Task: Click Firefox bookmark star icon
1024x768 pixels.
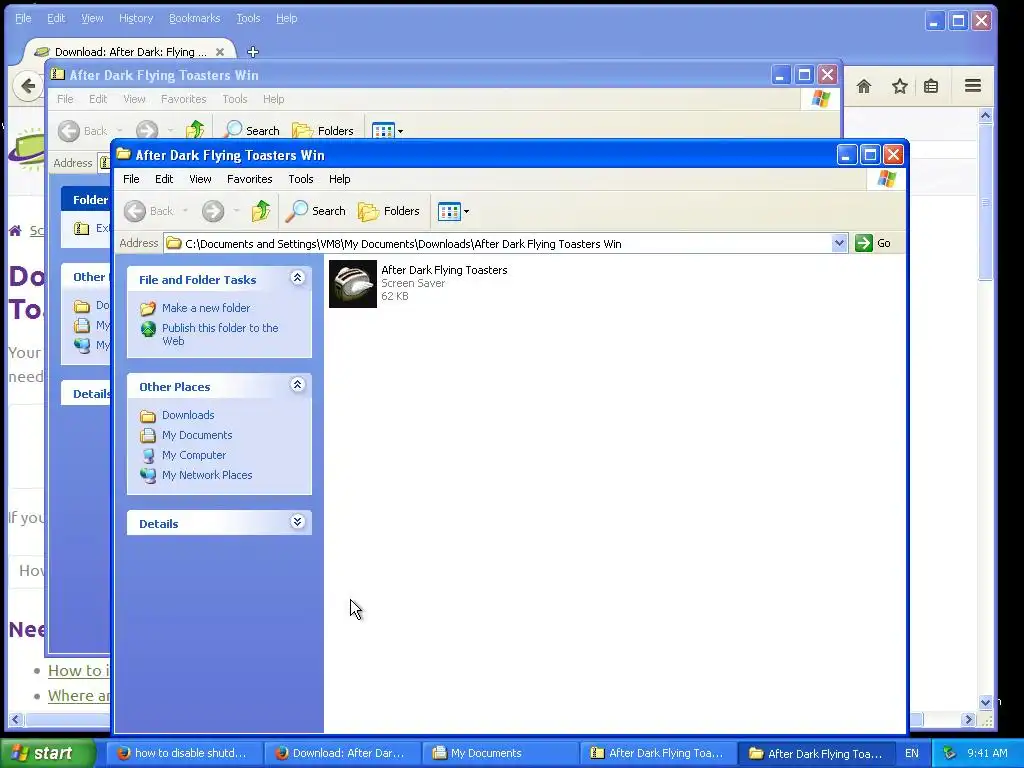Action: pyautogui.click(x=900, y=86)
